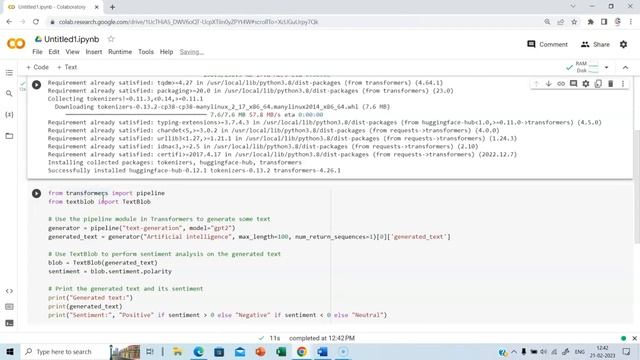640x360 pixels.
Task: Open Chrome three-dot menu
Action: point(631,22)
